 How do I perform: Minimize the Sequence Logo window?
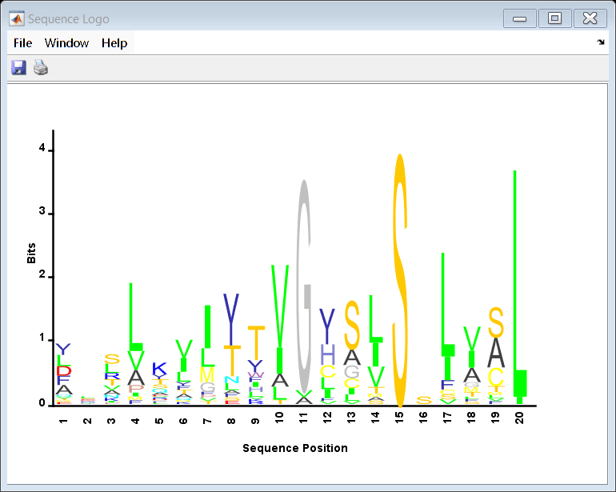coord(519,18)
